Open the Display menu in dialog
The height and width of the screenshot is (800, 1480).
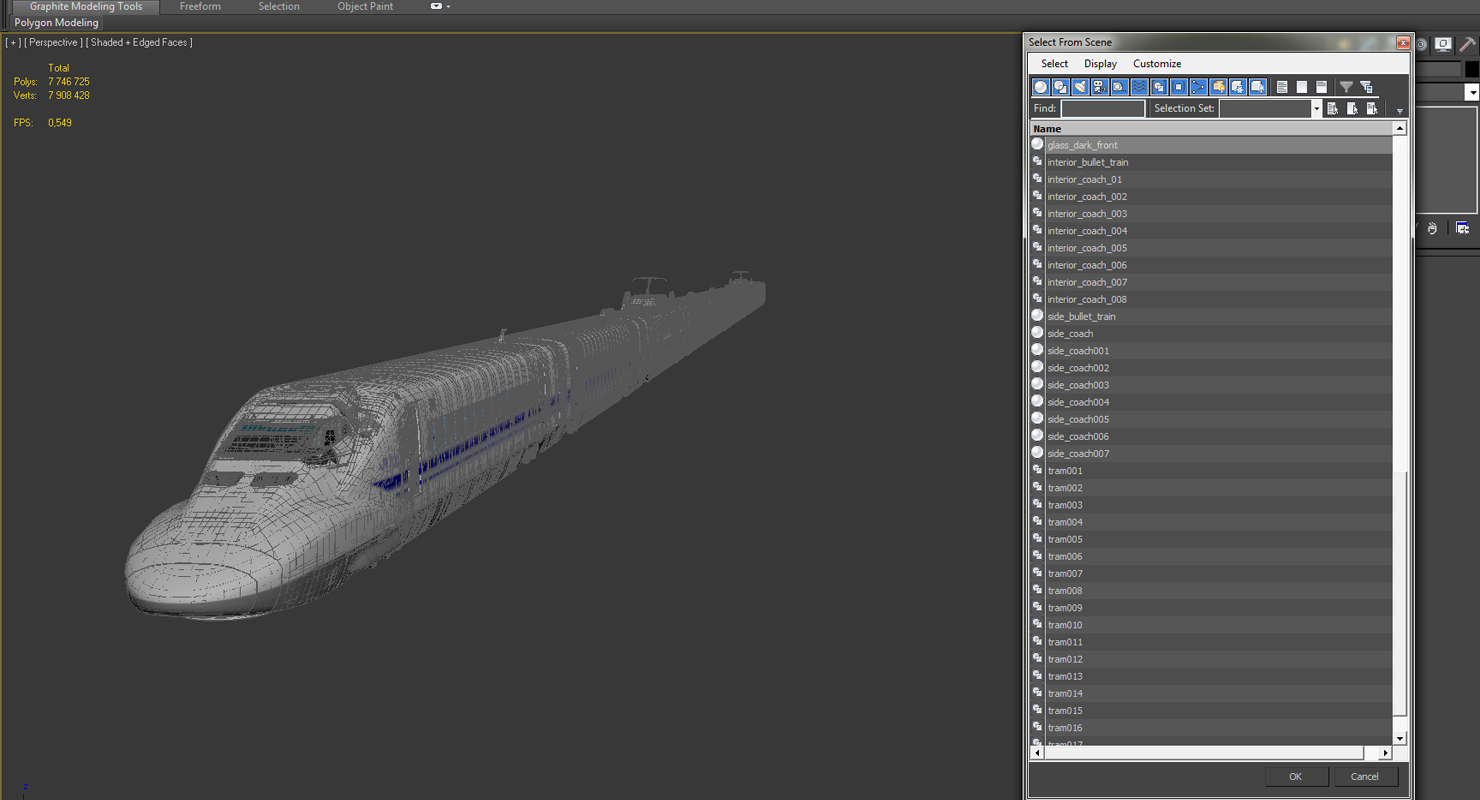(1100, 64)
